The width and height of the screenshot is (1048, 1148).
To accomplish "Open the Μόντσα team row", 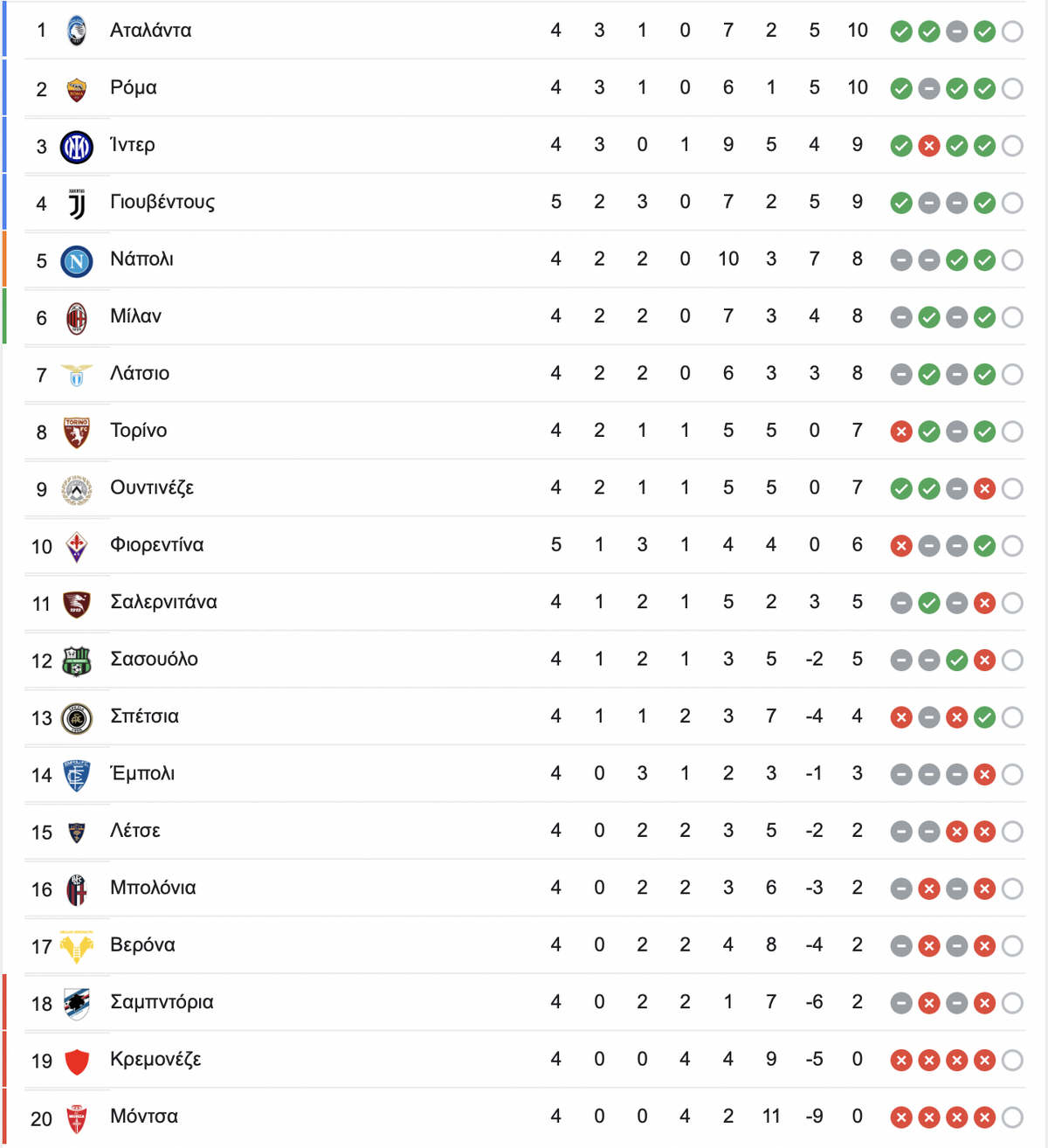I will pyautogui.click(x=524, y=1117).
